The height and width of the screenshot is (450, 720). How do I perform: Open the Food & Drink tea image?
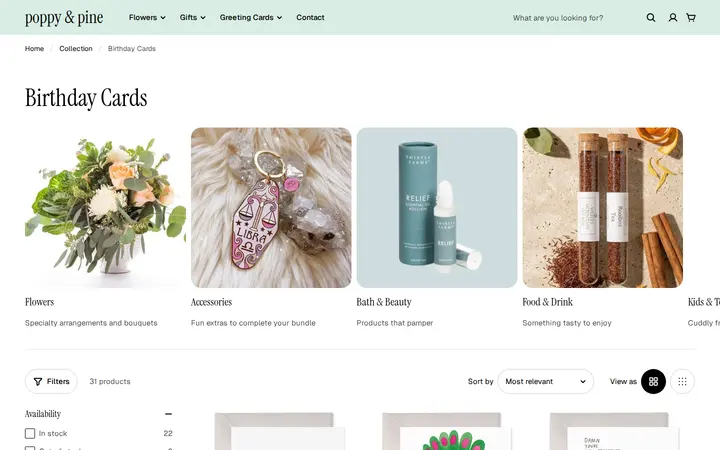pos(602,208)
